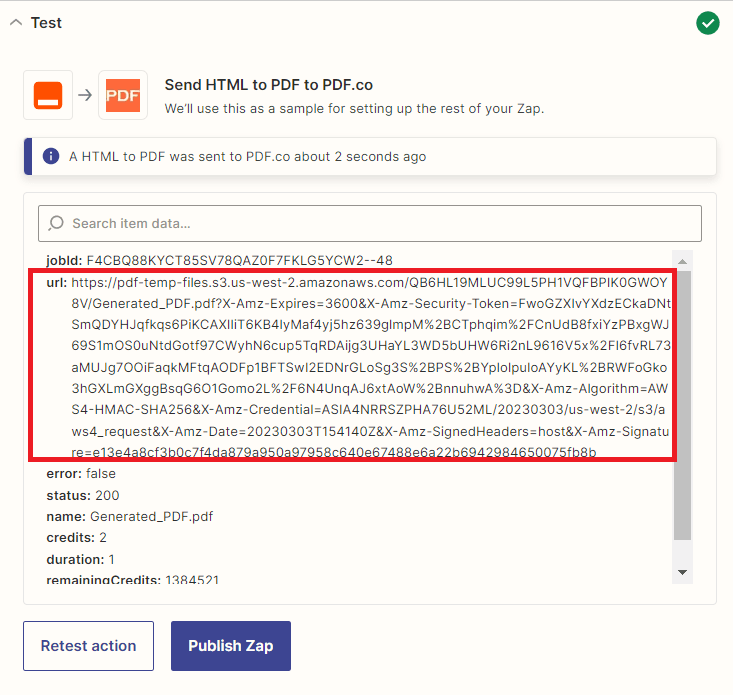This screenshot has width=733, height=695.
Task: Click the orange trigger app icon
Action: [48, 95]
